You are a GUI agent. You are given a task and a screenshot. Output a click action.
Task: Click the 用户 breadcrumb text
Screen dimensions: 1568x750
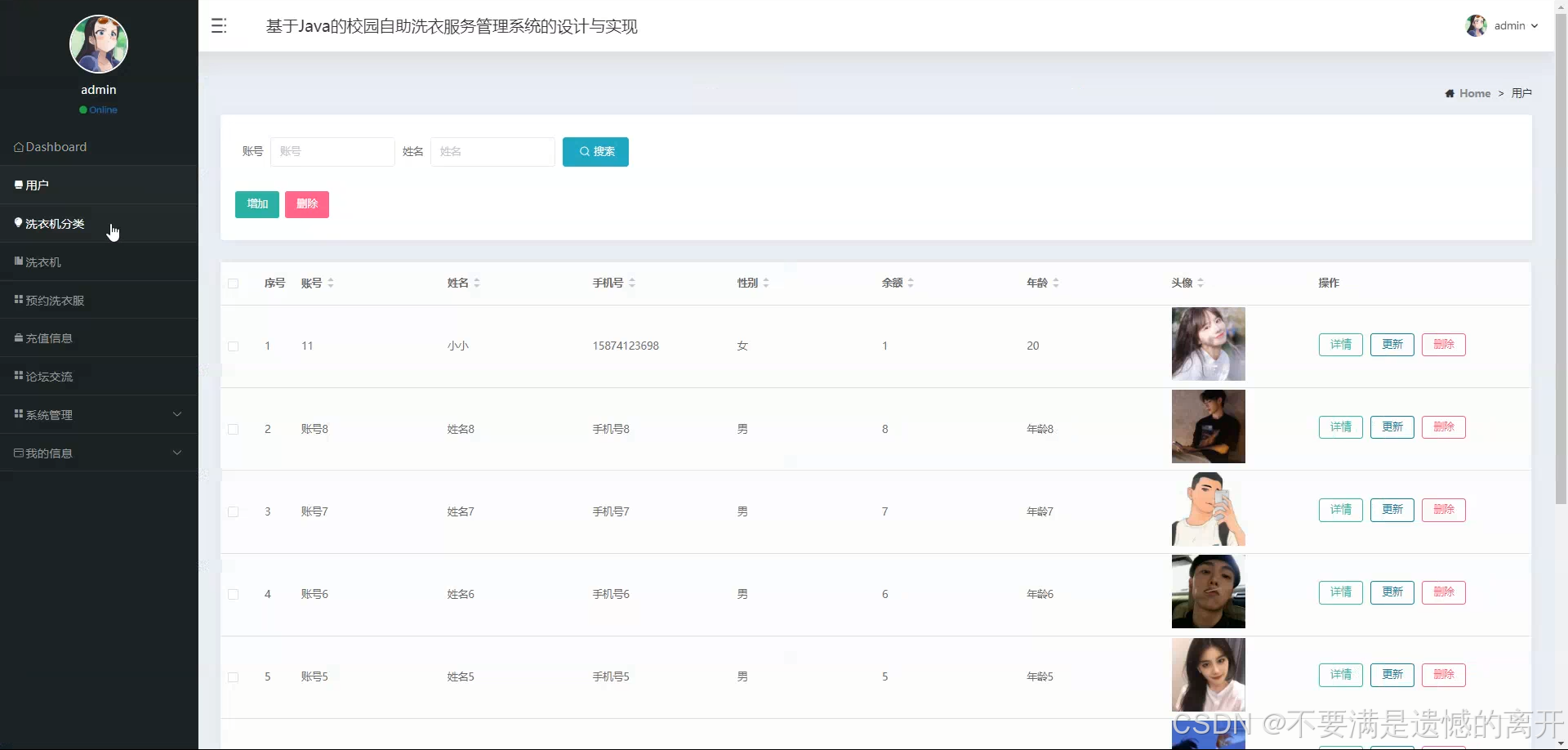click(x=1521, y=94)
